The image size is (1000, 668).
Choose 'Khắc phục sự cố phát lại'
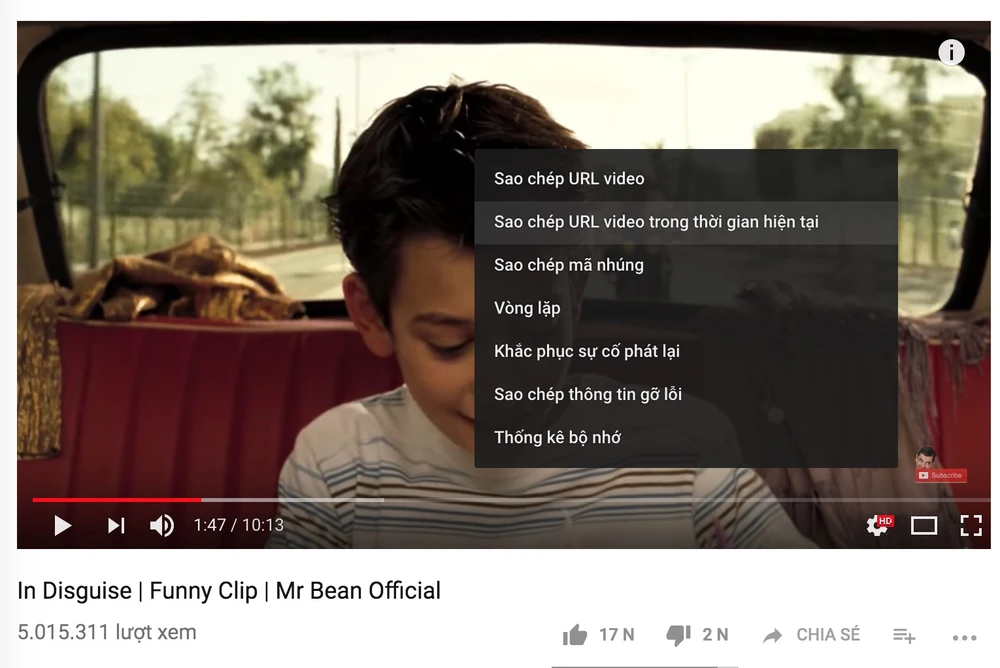(x=686, y=351)
